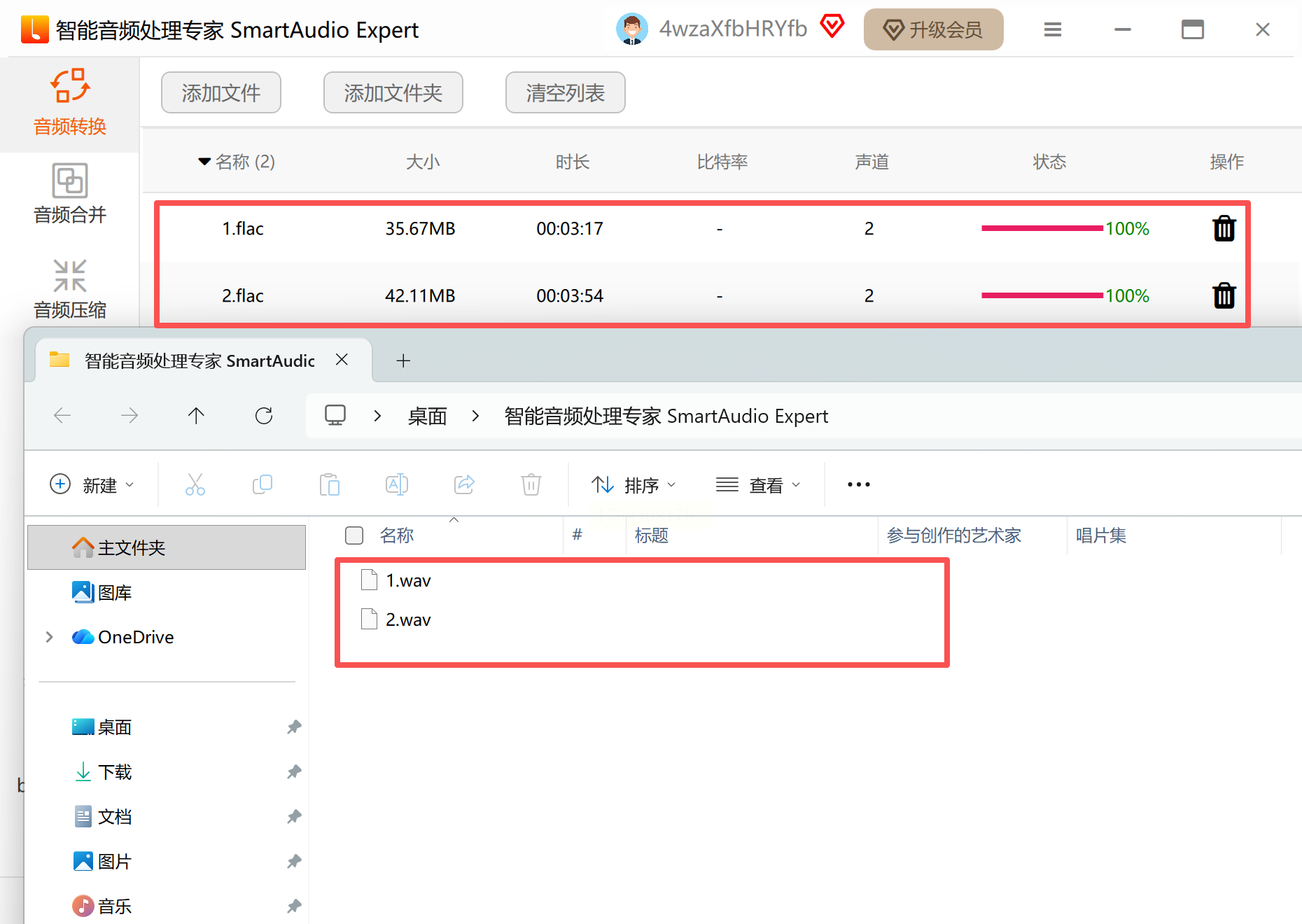The width and height of the screenshot is (1302, 924).
Task: Click the 1.flac progress bar
Action: [1042, 228]
